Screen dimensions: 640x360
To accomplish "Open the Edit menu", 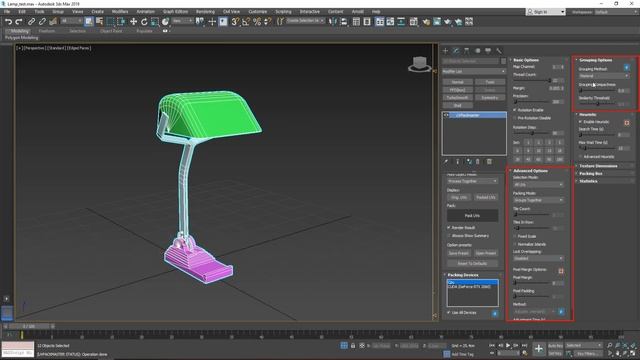I will click(x=22, y=12).
